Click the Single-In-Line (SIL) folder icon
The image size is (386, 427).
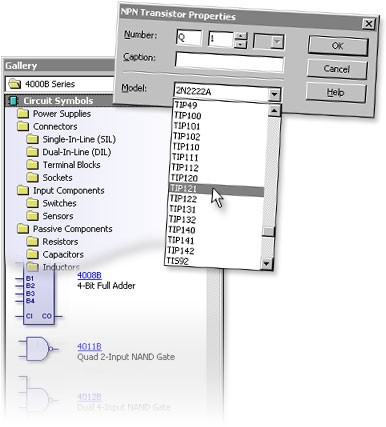[x=32, y=139]
